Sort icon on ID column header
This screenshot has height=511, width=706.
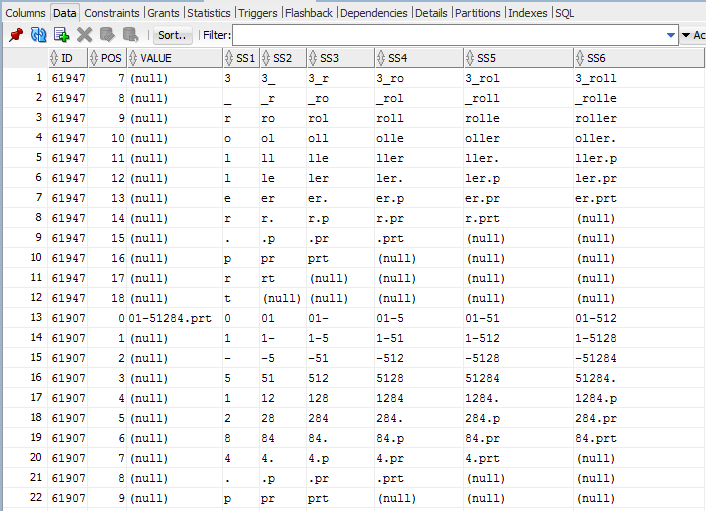pyautogui.click(x=54, y=58)
